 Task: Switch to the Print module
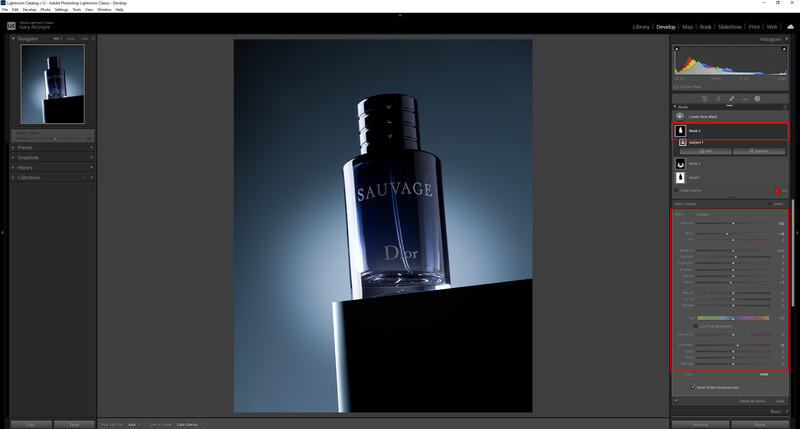(x=754, y=27)
